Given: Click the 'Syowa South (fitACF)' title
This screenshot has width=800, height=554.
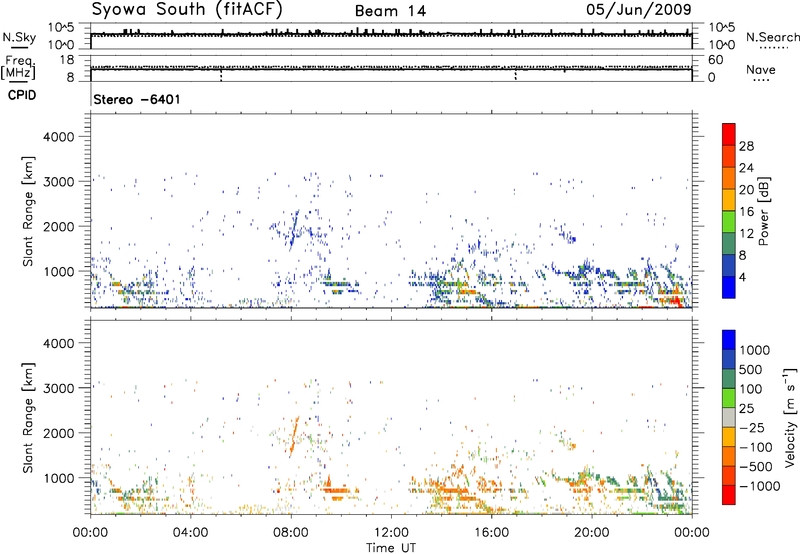Looking at the screenshot, I should coord(187,10).
